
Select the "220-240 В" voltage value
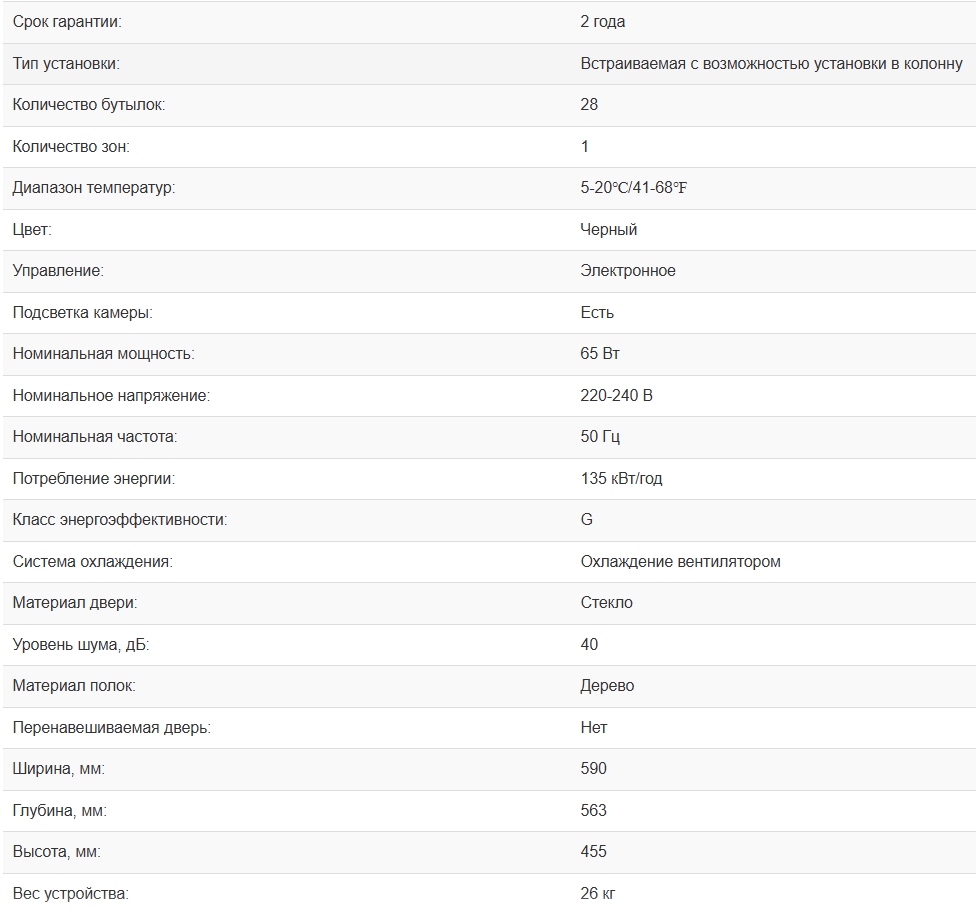pyautogui.click(x=616, y=396)
